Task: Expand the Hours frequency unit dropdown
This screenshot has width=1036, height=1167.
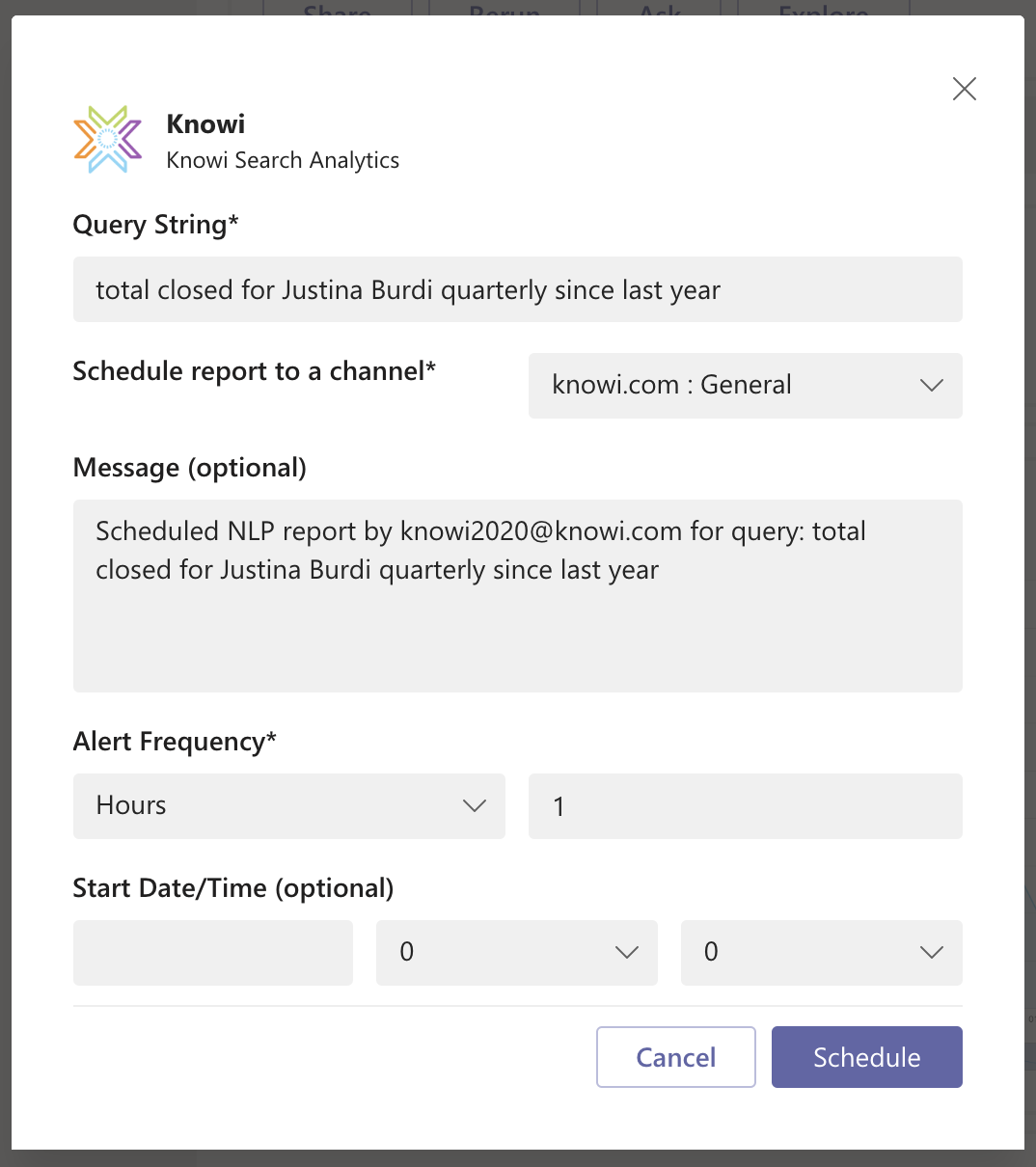Action: tap(288, 806)
